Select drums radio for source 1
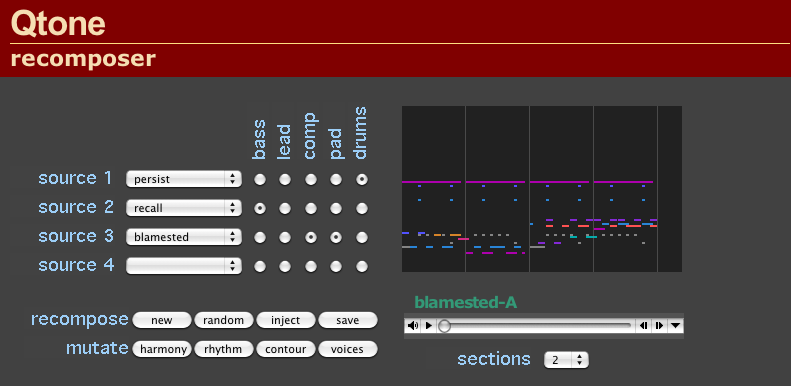Screen dimensions: 791x386 click(362, 179)
